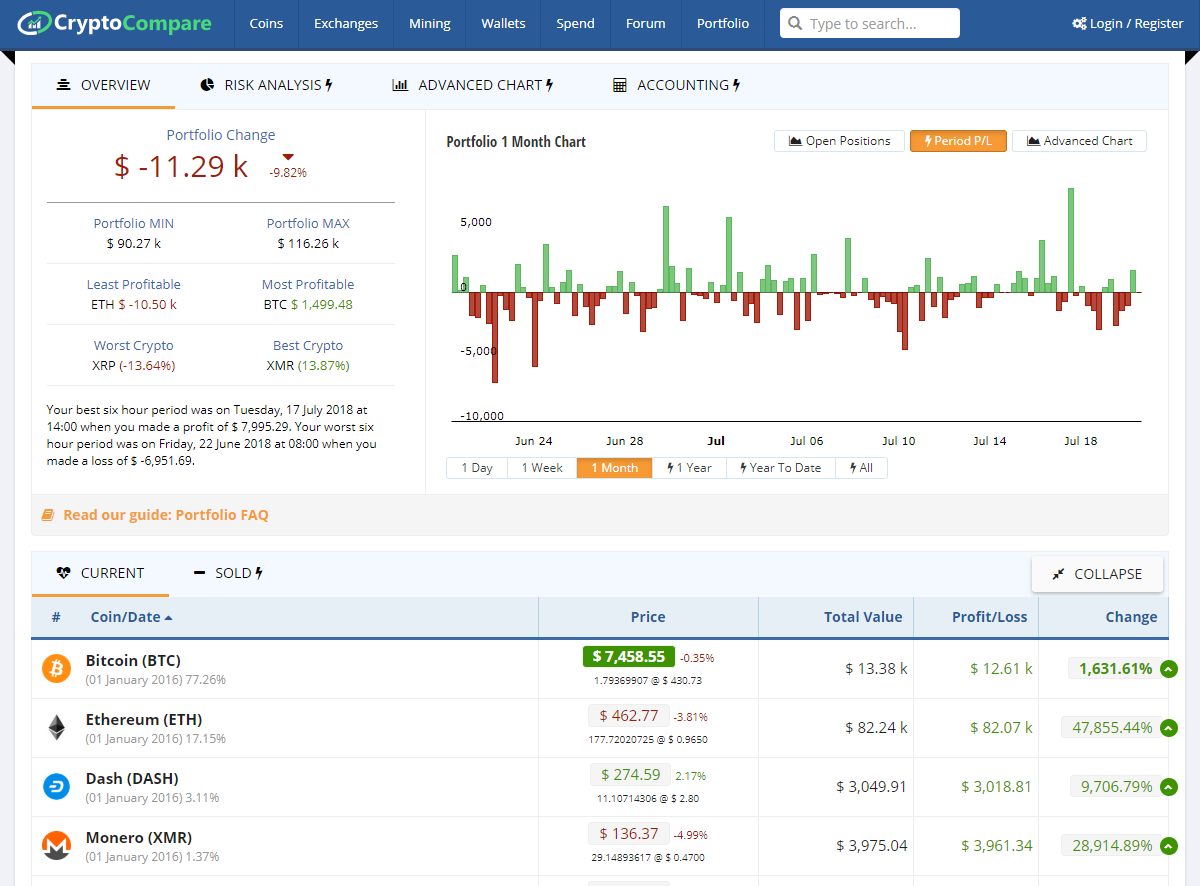Click the Ethereum (ETH) coin icon

click(56, 727)
